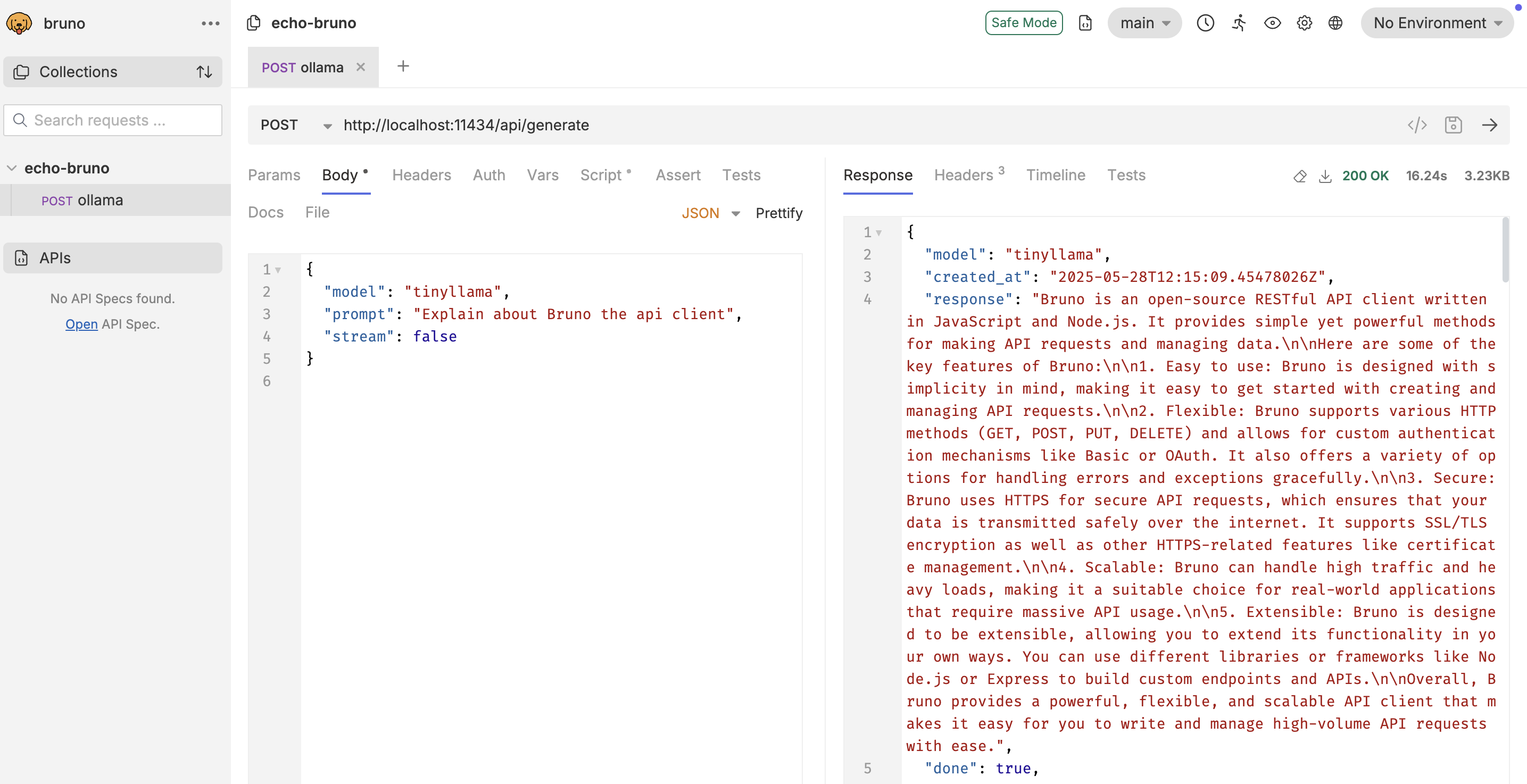Click the APIs file icon in sidebar

(21, 258)
